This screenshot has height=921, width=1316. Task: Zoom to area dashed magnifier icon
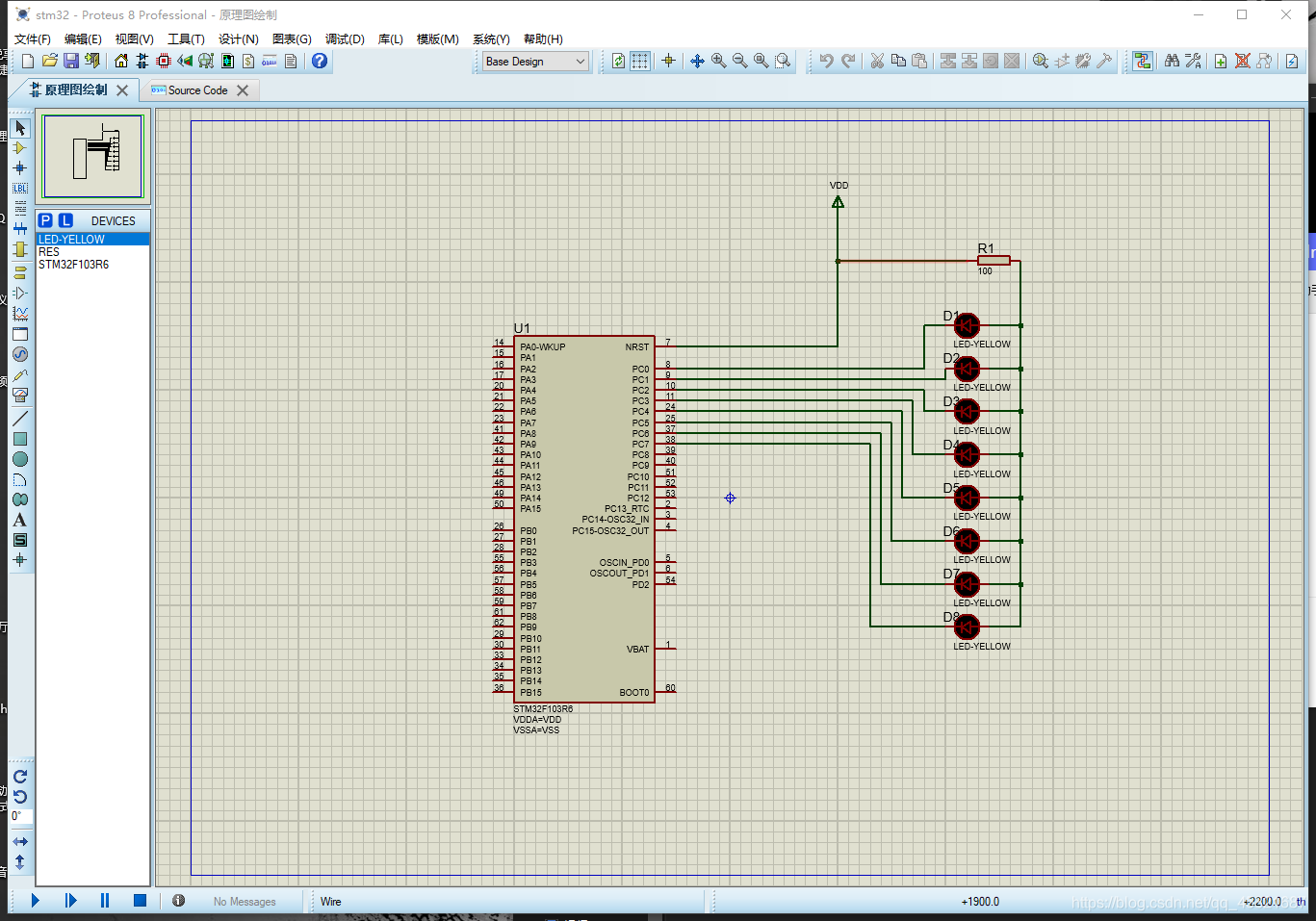(783, 61)
